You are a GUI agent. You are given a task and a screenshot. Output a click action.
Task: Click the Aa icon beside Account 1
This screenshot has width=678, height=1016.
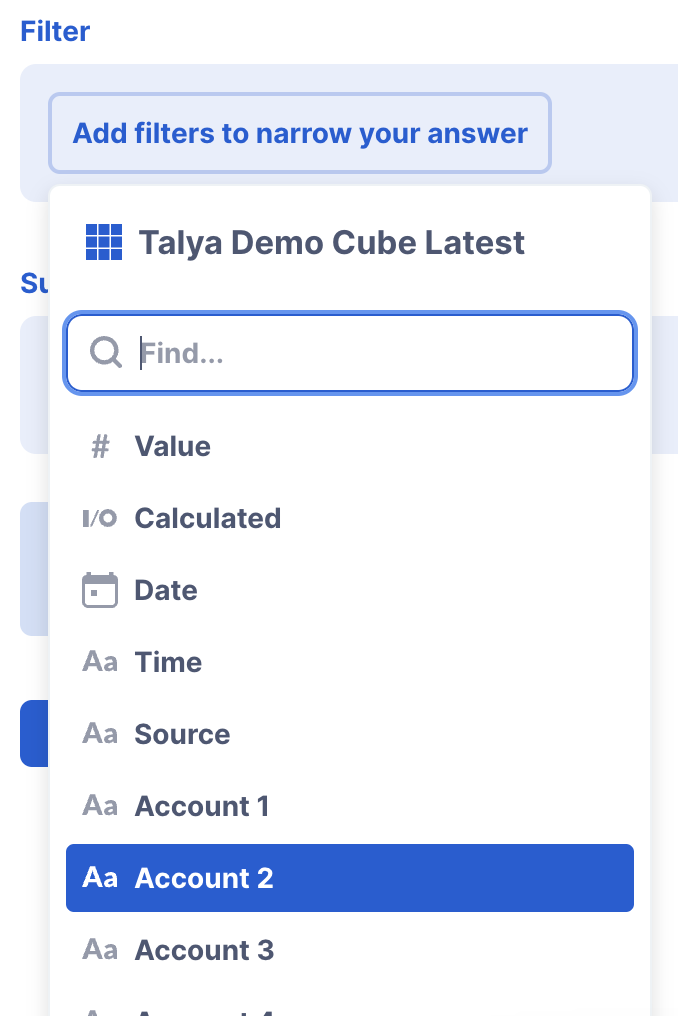[100, 806]
